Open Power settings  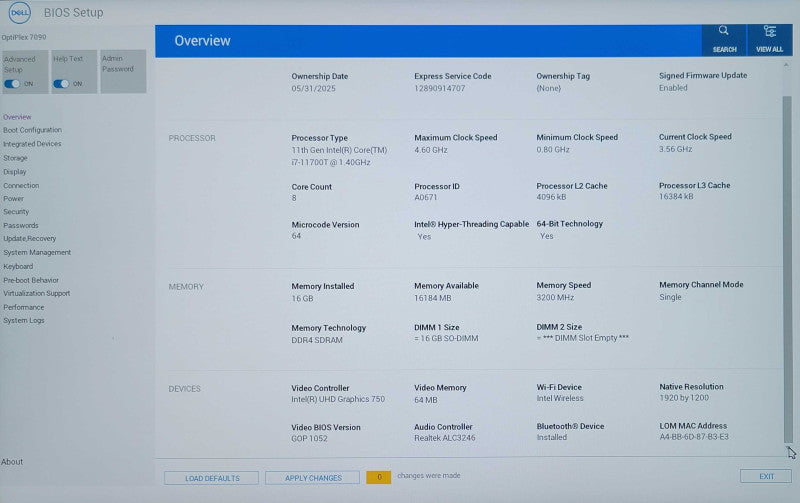pos(13,199)
